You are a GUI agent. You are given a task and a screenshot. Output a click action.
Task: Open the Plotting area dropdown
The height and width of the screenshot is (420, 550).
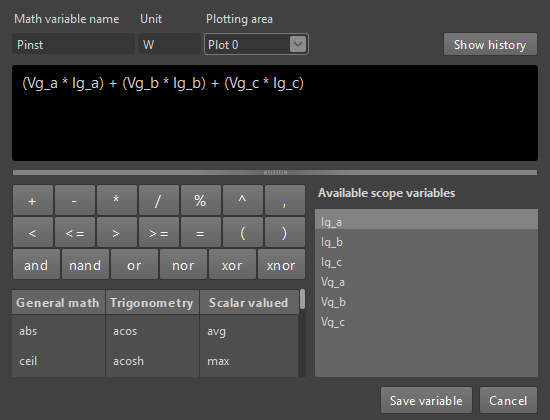coord(256,44)
